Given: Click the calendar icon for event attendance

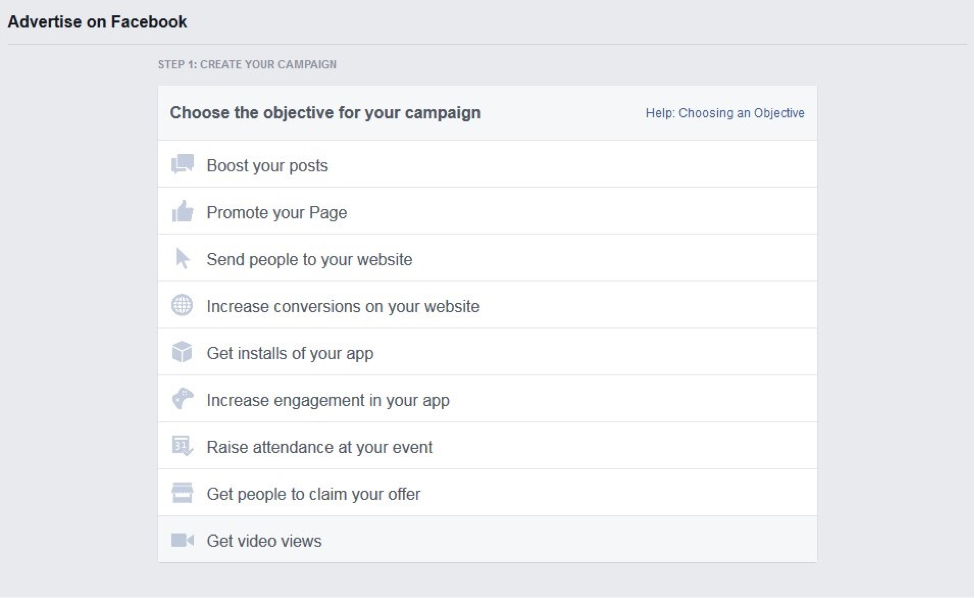Looking at the screenshot, I should point(181,447).
